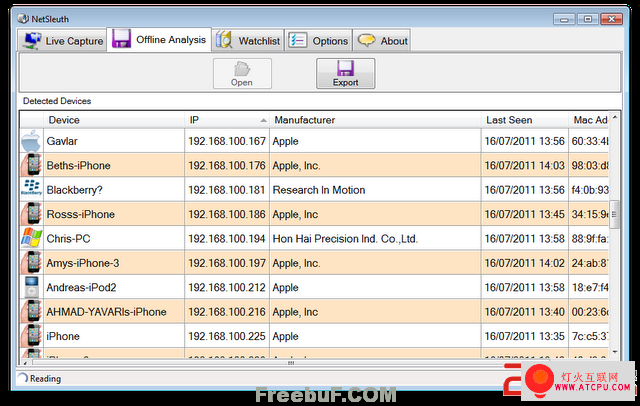Sort by the Last Seen column header

tap(524, 120)
